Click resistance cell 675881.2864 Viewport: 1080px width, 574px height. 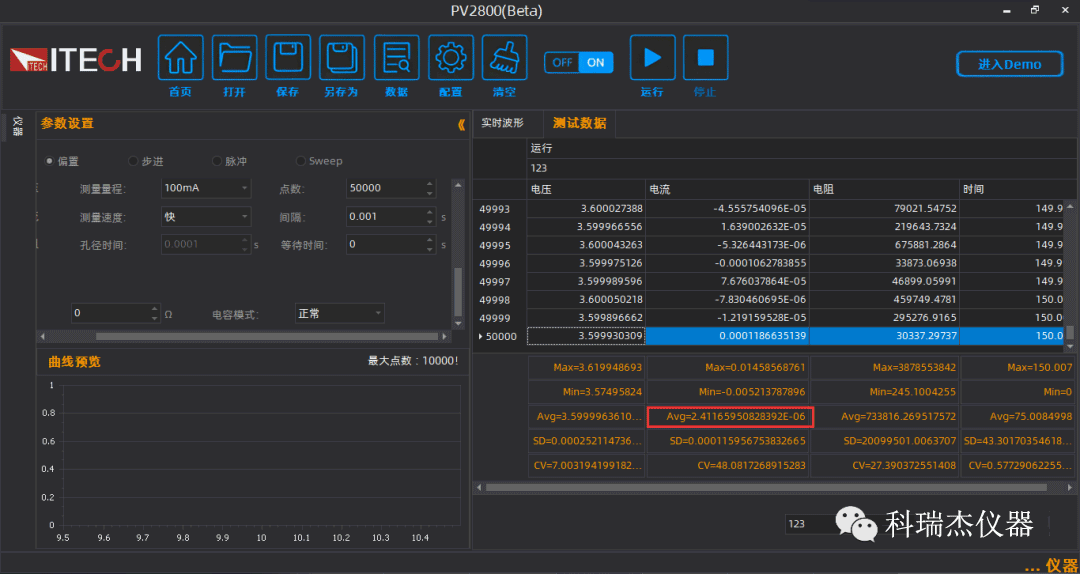click(884, 245)
